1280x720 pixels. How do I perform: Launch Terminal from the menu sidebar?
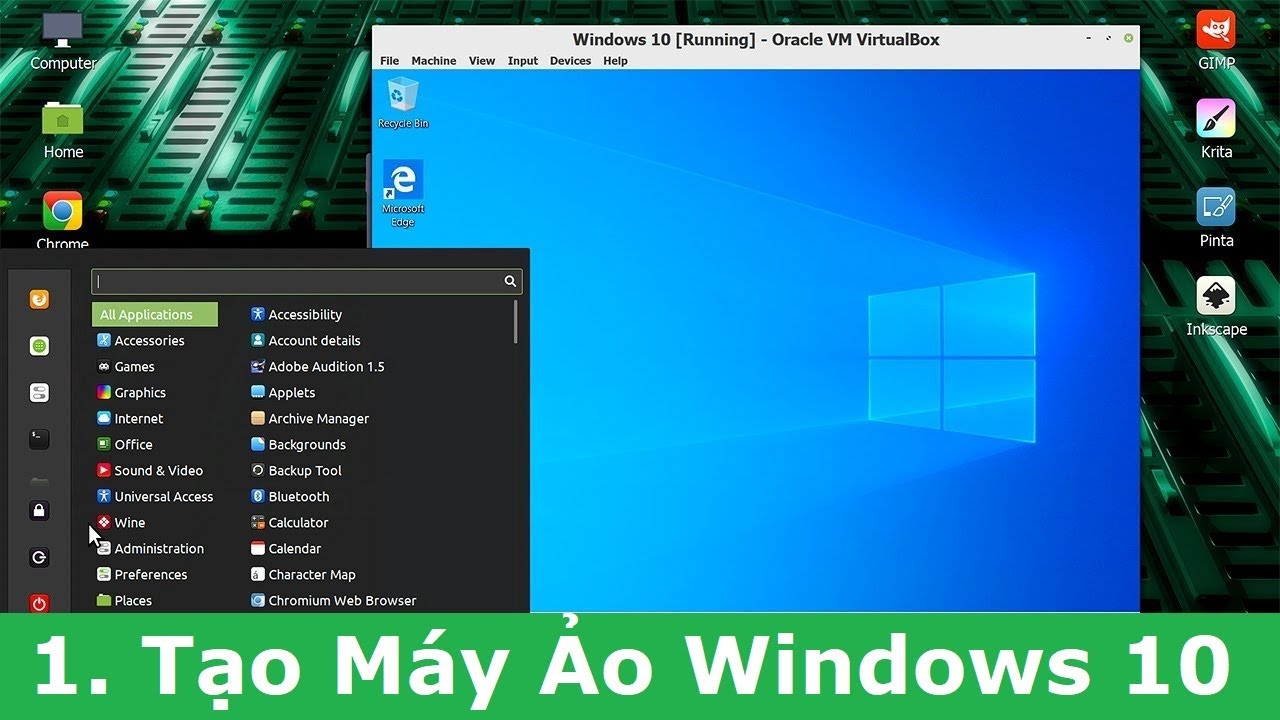click(x=39, y=438)
